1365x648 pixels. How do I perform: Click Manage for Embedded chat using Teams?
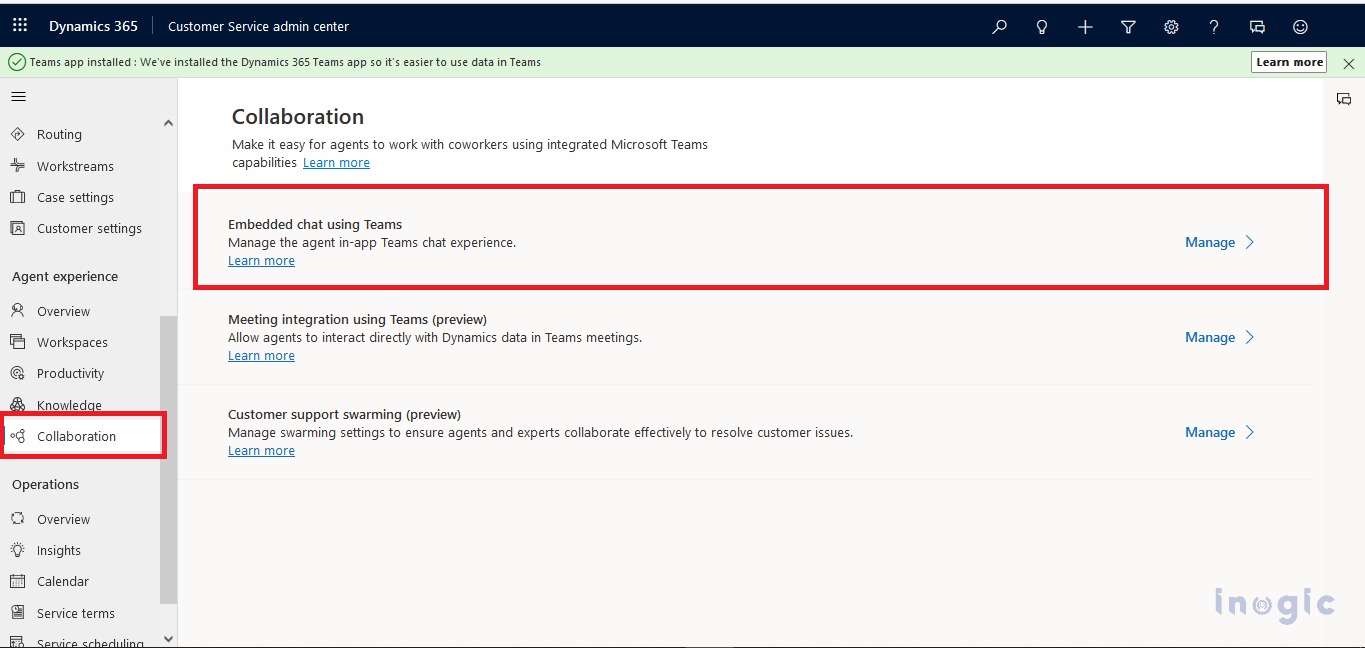(1210, 242)
